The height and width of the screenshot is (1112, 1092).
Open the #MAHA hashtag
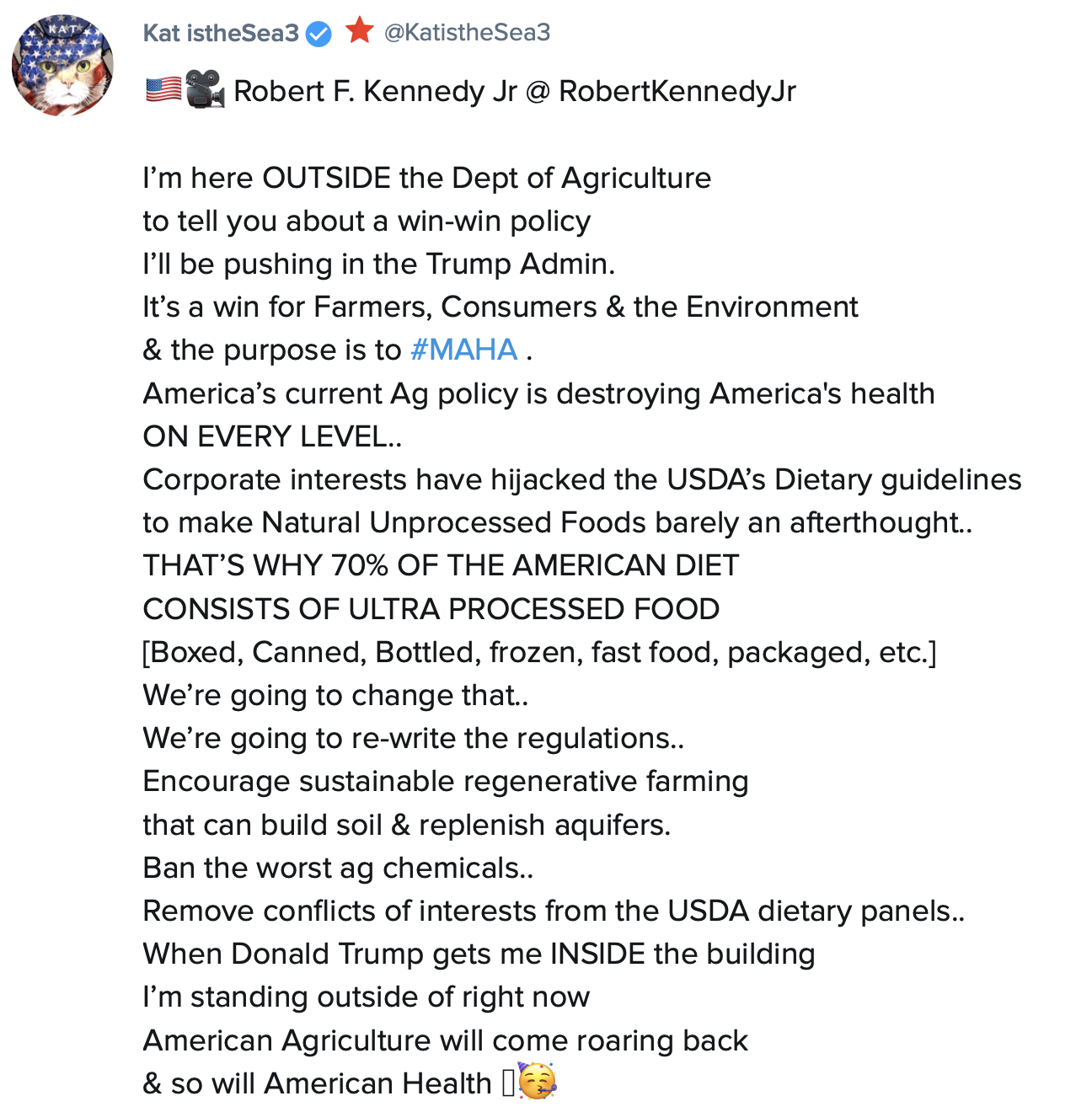click(x=463, y=350)
